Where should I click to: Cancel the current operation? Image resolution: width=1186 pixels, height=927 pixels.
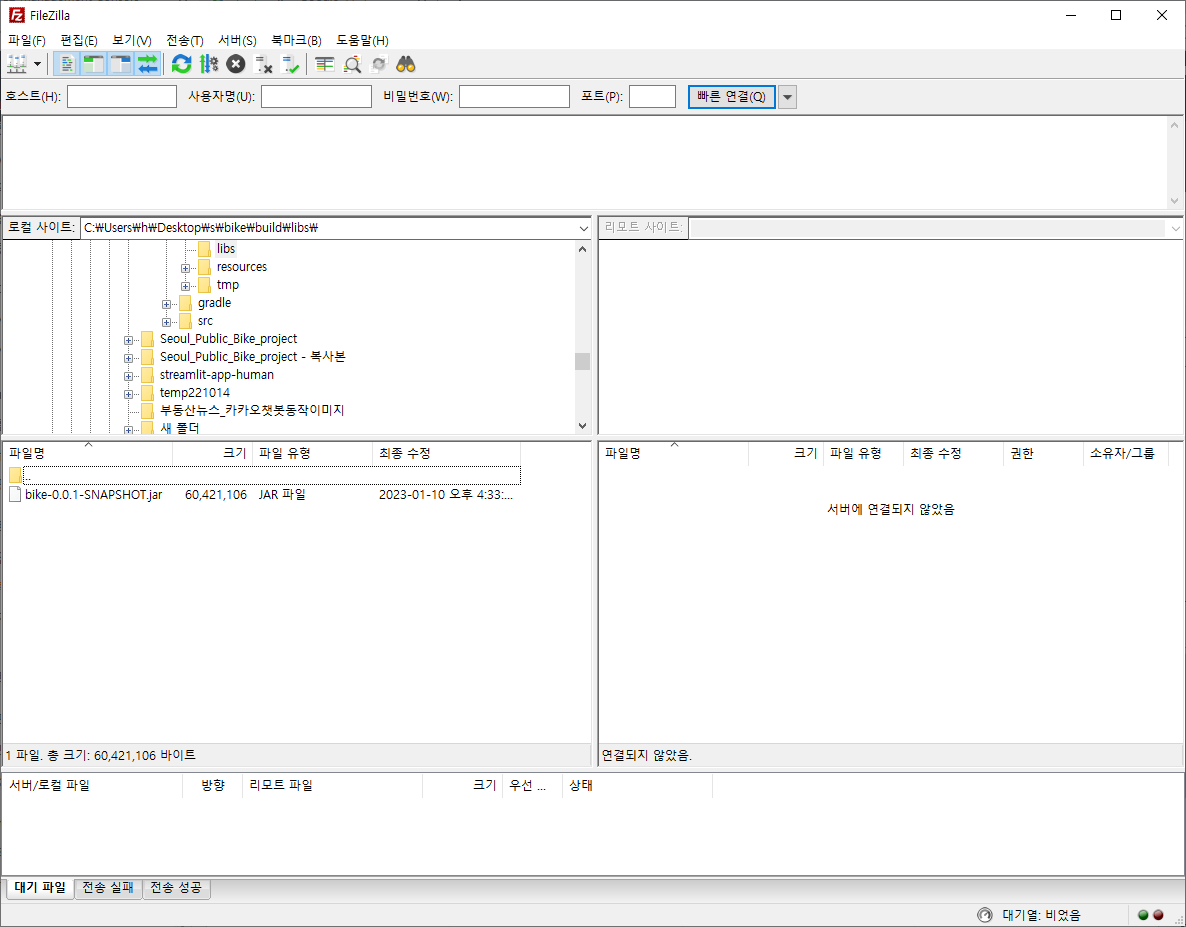[236, 64]
